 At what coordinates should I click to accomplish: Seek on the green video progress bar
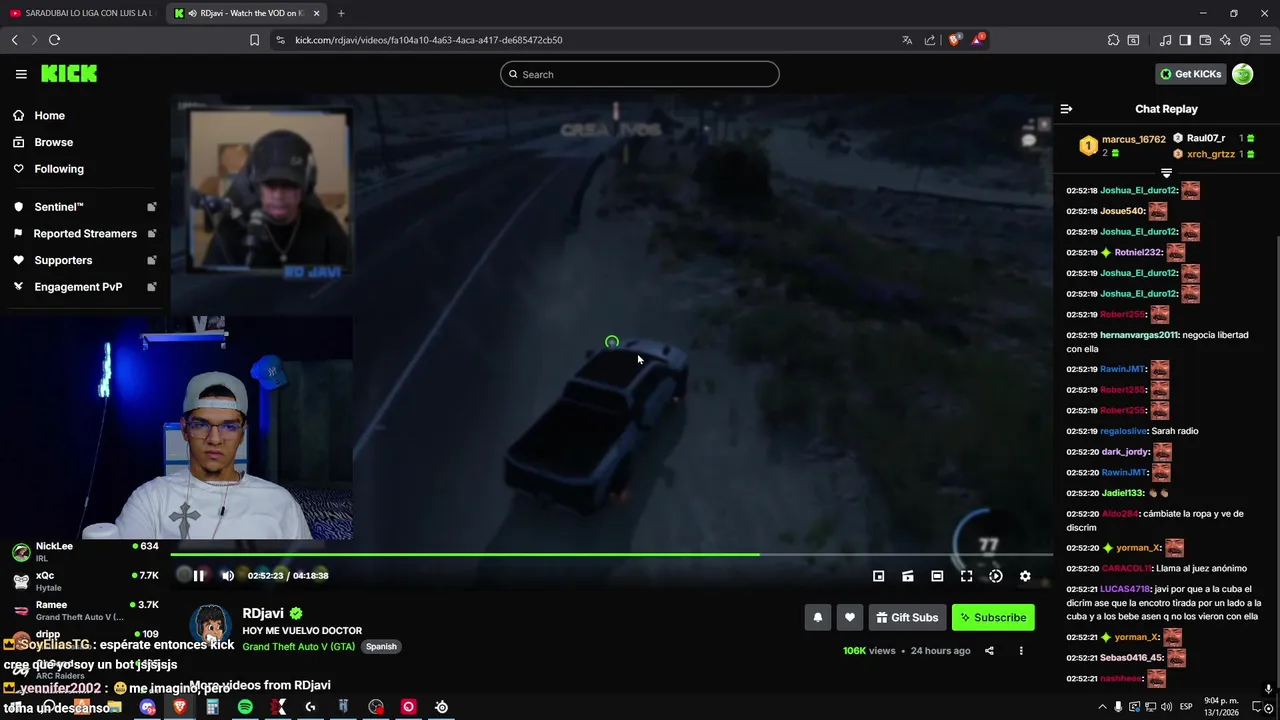point(611,554)
